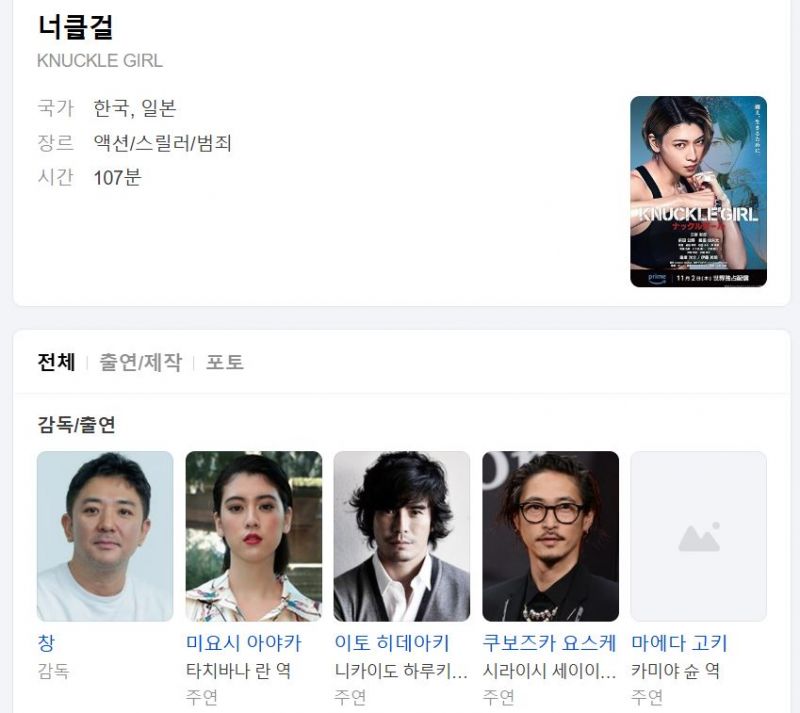Click the 너클걸 movie title
This screenshot has height=713, width=800.
point(76,27)
